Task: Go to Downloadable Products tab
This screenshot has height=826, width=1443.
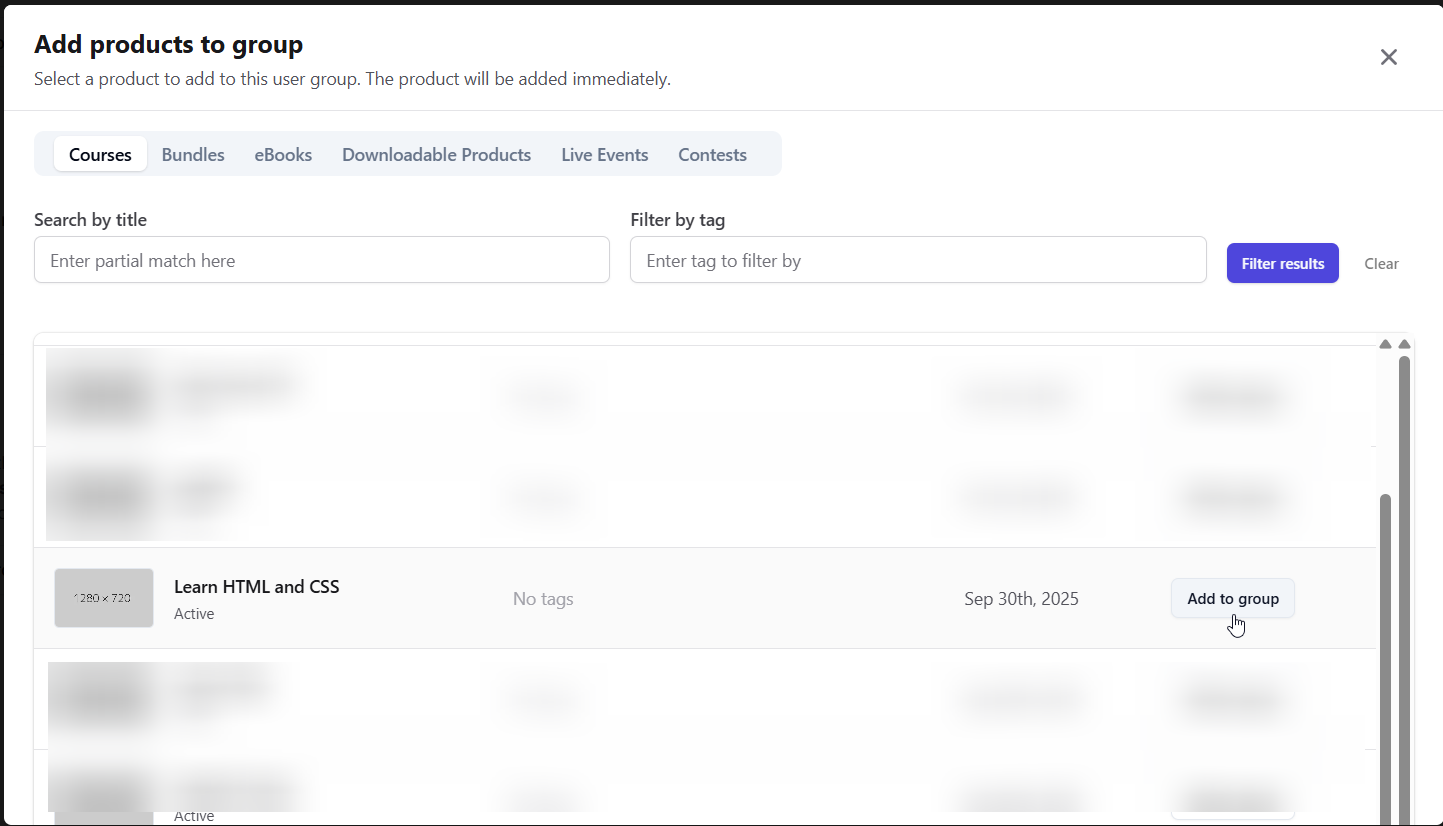Action: point(436,155)
